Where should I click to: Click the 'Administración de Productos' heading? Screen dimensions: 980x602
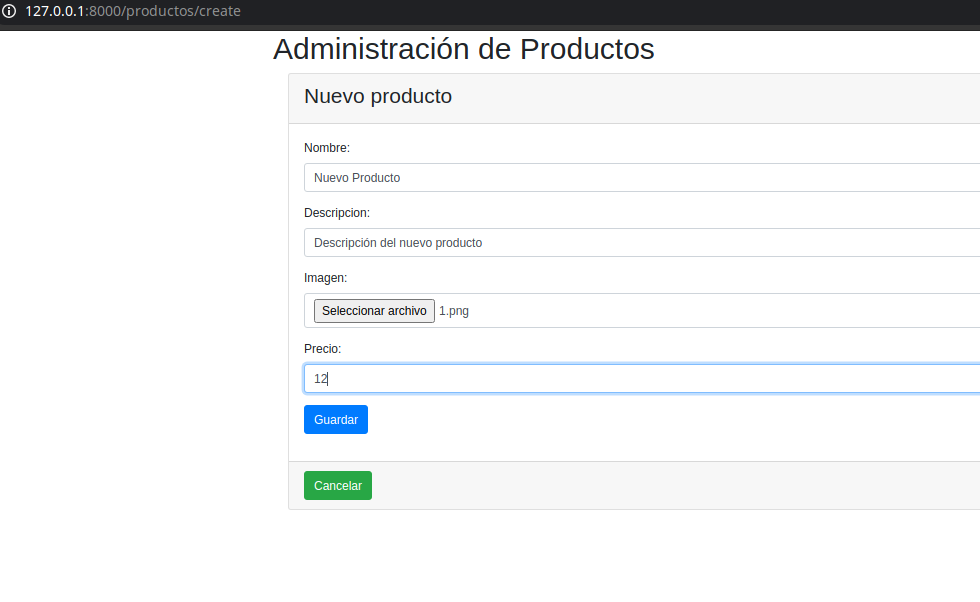[463, 49]
